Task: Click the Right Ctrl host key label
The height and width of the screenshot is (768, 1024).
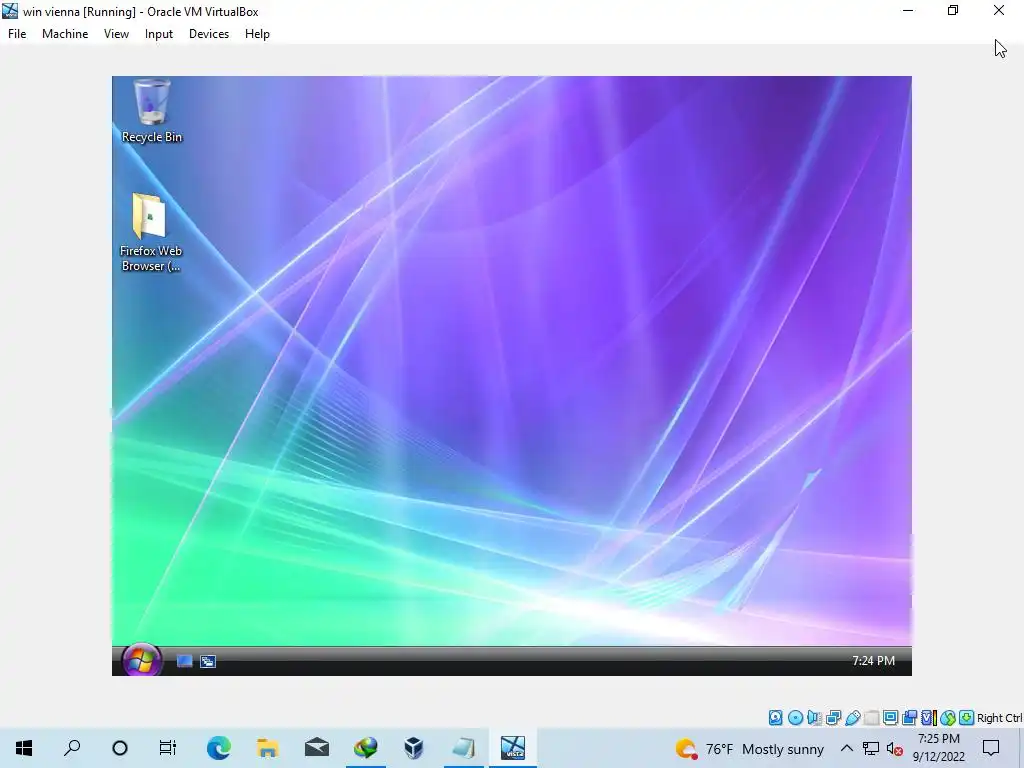Action: tap(999, 718)
